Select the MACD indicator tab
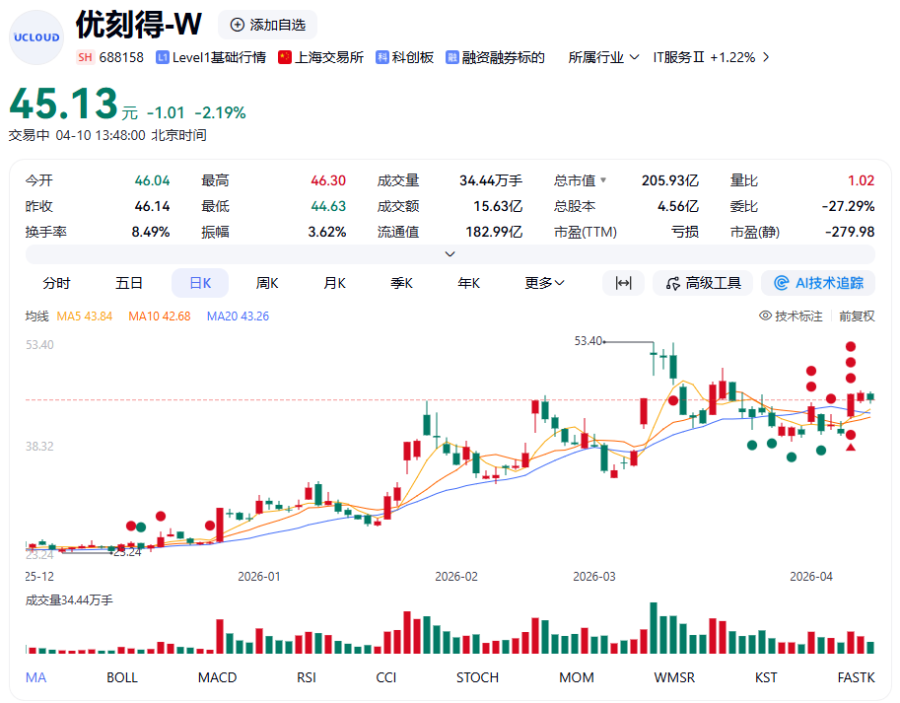The image size is (900, 703). 217,677
